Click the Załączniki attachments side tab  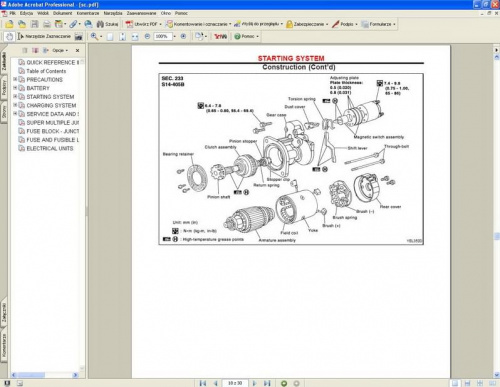4,312
